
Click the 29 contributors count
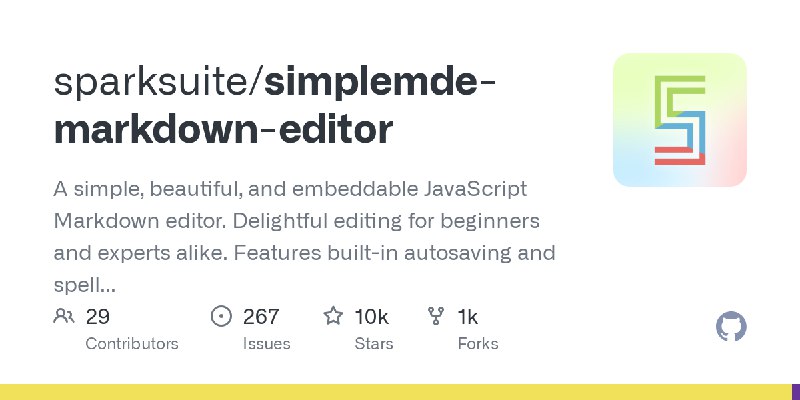(x=97, y=317)
